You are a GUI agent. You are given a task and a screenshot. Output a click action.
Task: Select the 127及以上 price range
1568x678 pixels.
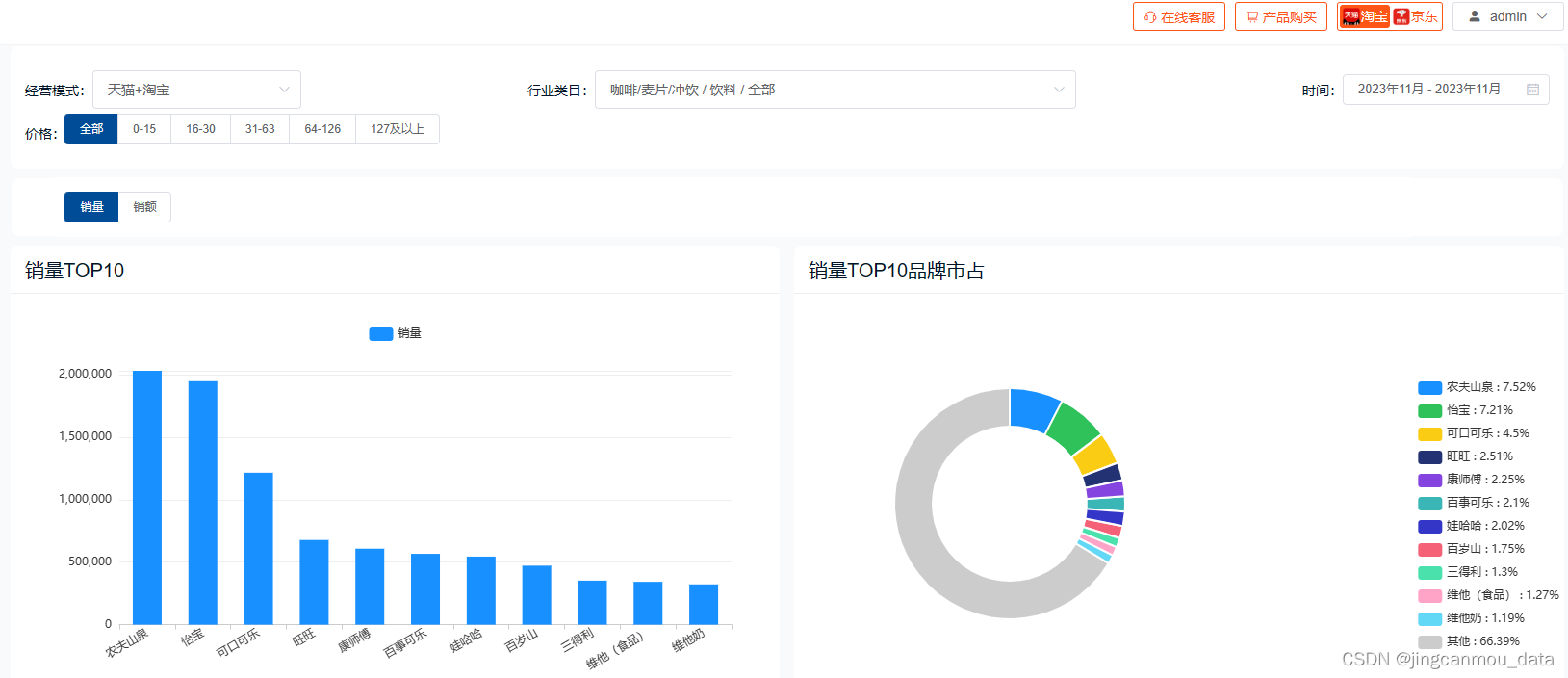tap(398, 129)
